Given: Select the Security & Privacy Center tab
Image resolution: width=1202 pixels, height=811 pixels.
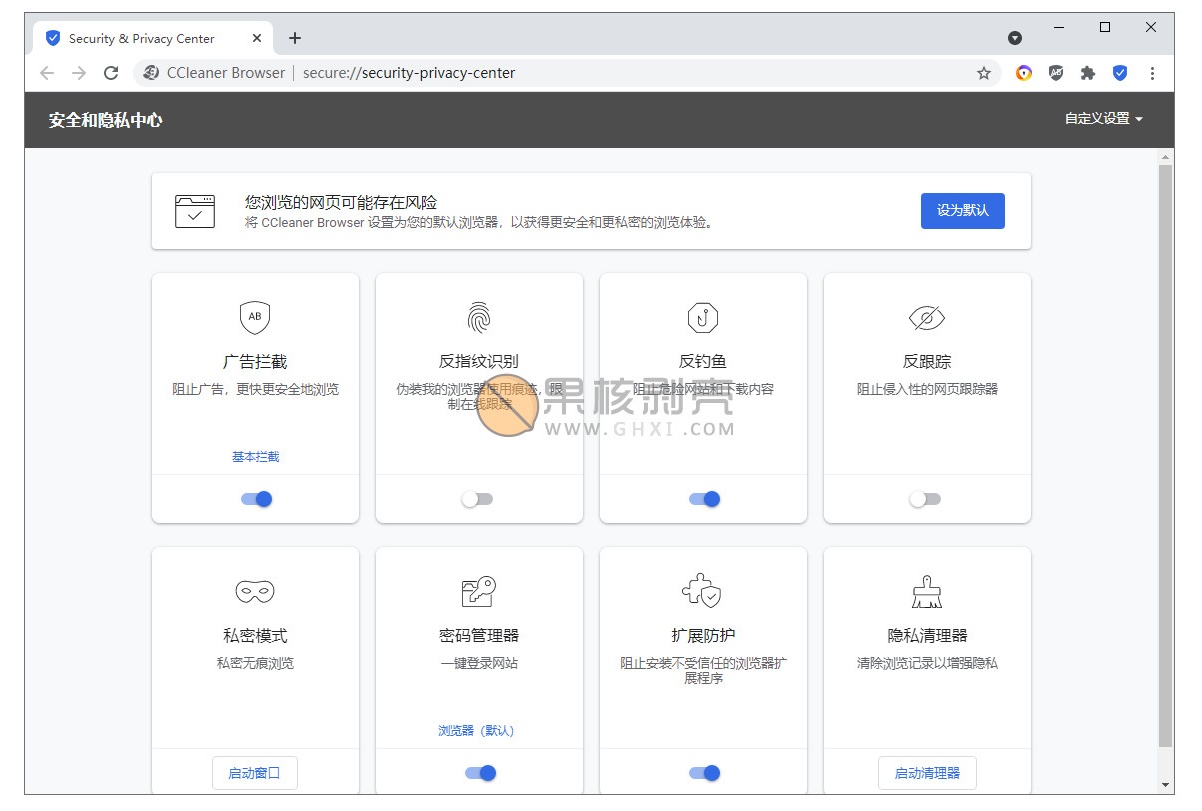Looking at the screenshot, I should 141,39.
